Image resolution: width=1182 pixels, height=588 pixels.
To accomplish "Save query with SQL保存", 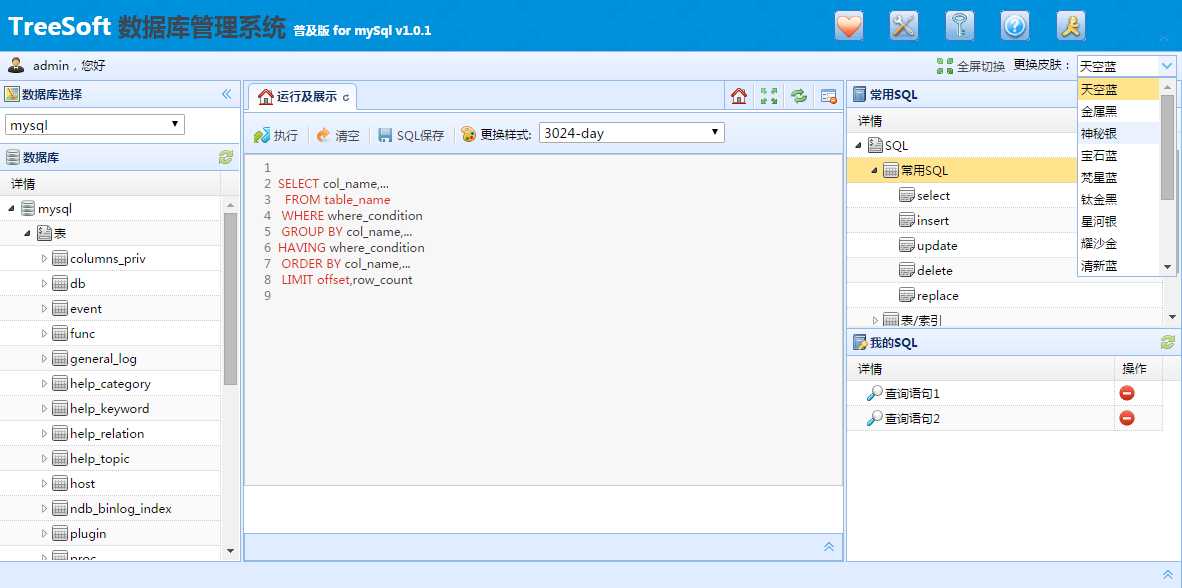I will [x=411, y=135].
